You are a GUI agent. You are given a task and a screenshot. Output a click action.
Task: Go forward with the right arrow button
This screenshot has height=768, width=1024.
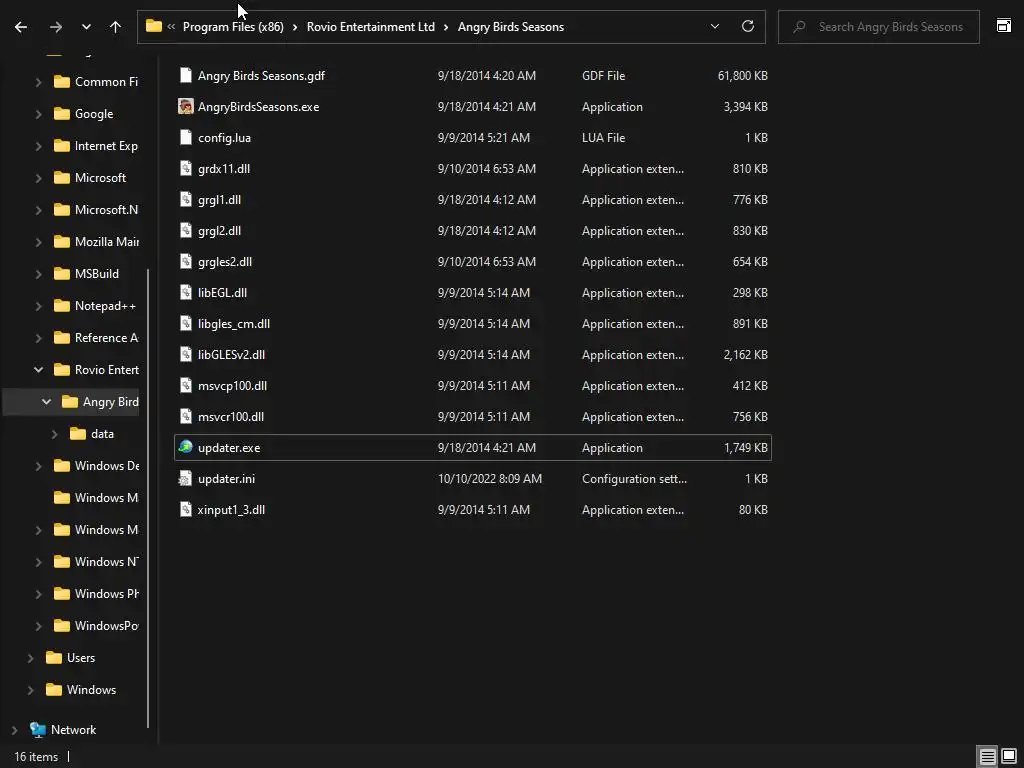pos(56,27)
